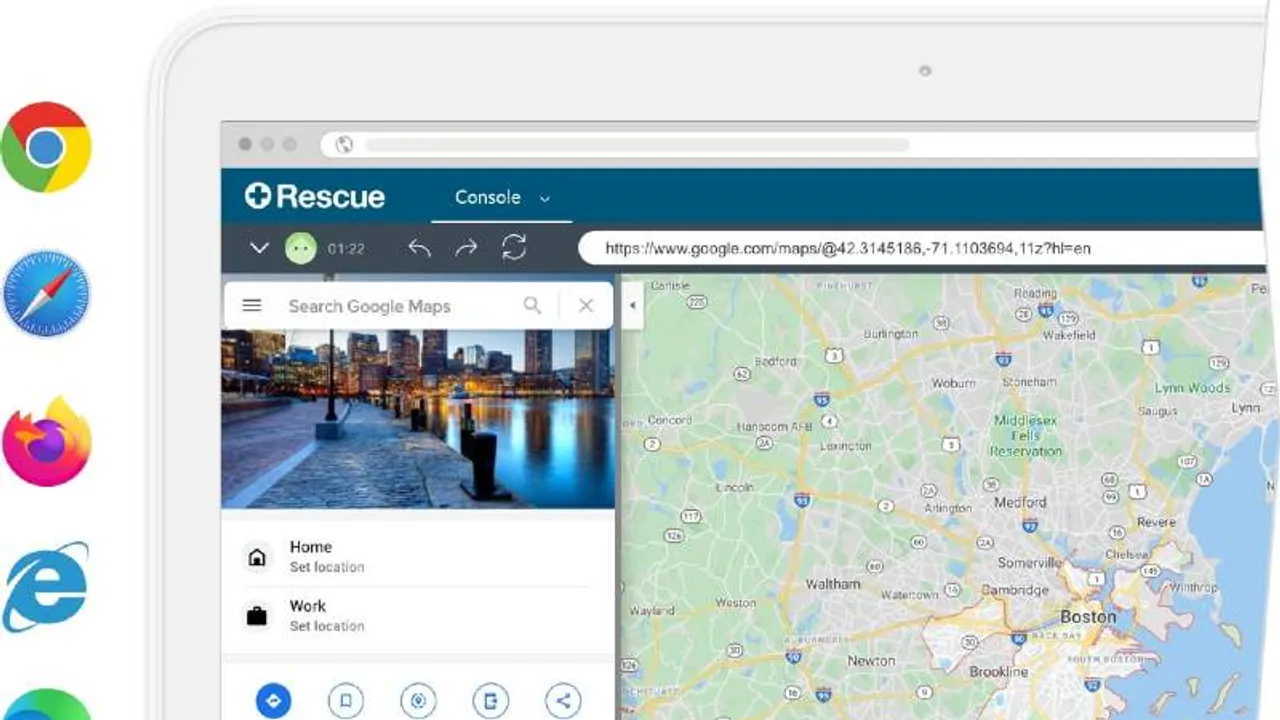
Task: Click Newton label on the map
Action: point(871,661)
